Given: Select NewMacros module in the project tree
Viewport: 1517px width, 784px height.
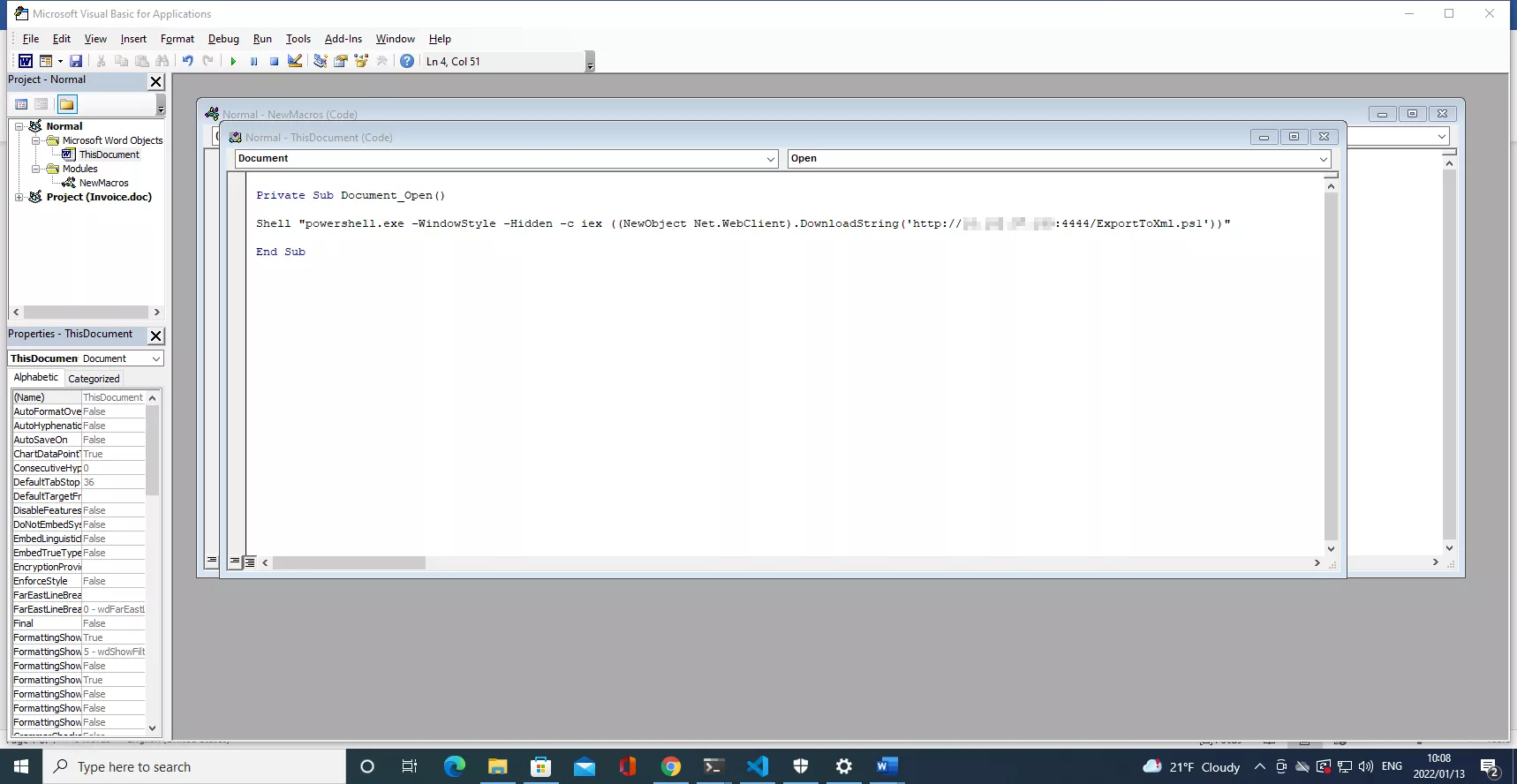Looking at the screenshot, I should [104, 183].
